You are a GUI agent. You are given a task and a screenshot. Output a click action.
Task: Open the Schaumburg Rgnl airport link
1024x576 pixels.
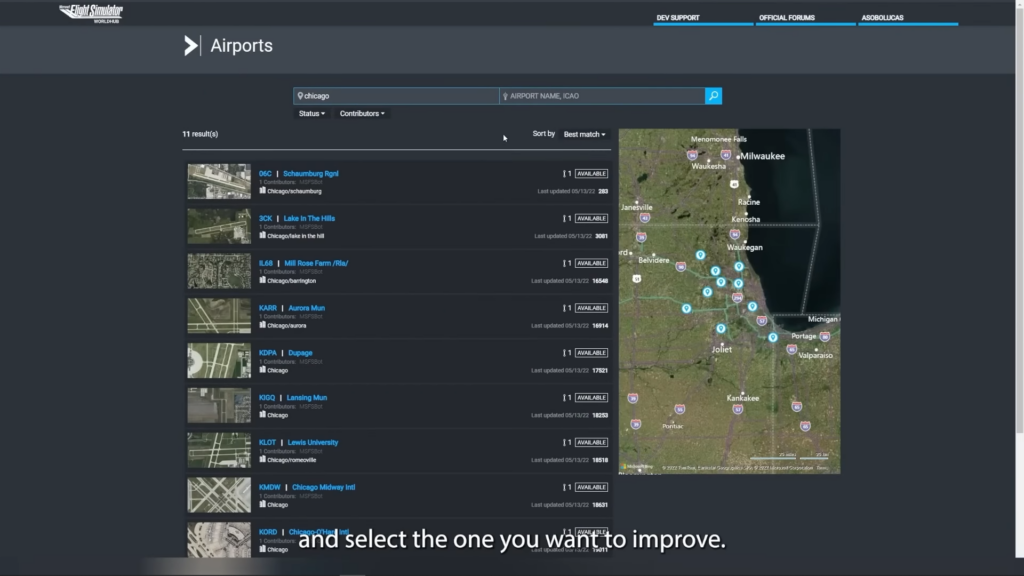[x=311, y=174]
